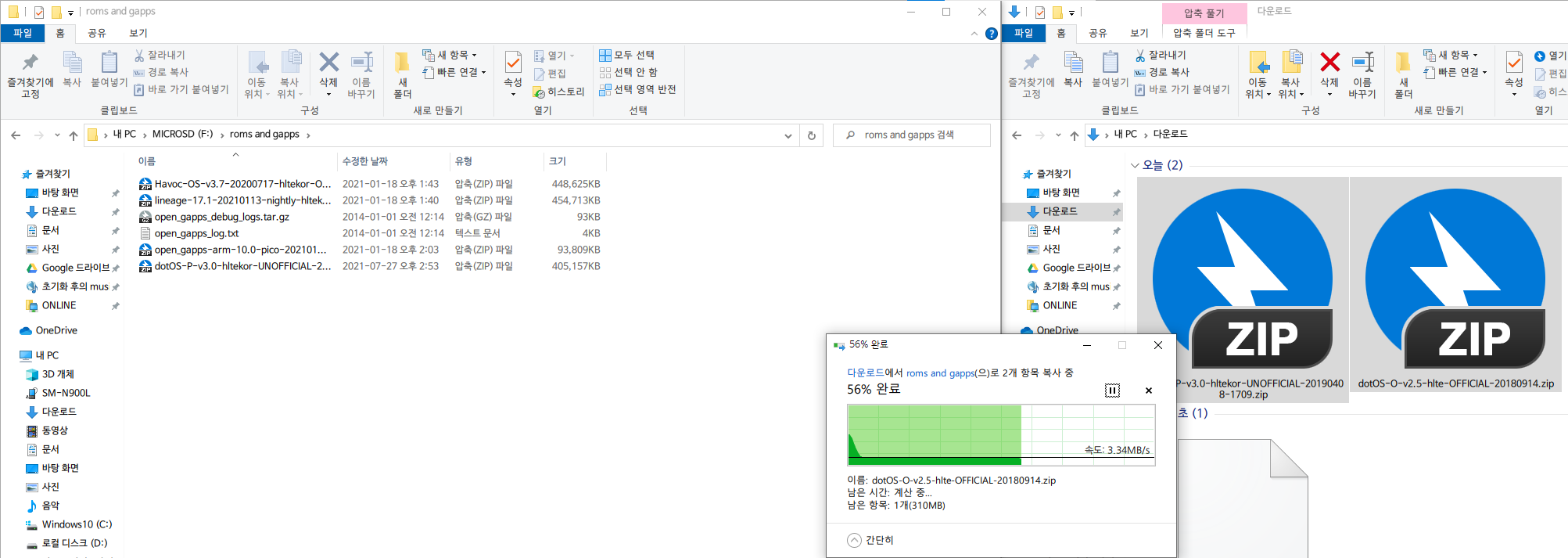This screenshot has width=1568, height=558.
Task: Click Copy to (복사 위치) in Downloads window ribbon
Action: pos(1290,75)
